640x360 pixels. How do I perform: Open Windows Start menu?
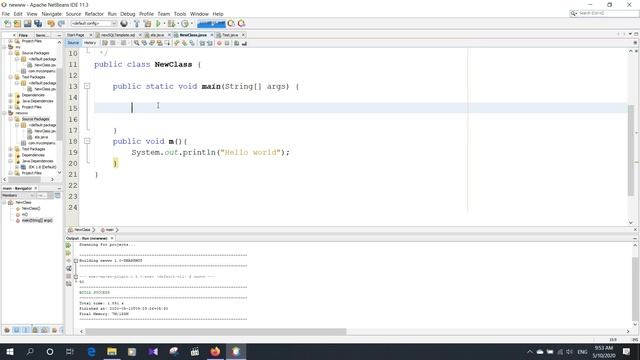[x=10, y=351]
